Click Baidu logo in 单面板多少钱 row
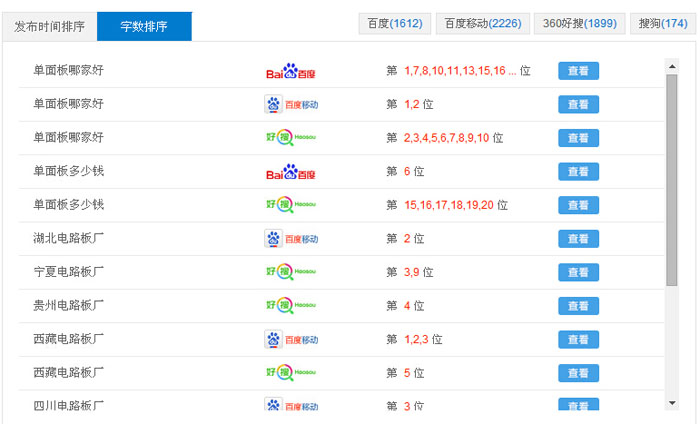The height and width of the screenshot is (424, 700). (x=291, y=172)
